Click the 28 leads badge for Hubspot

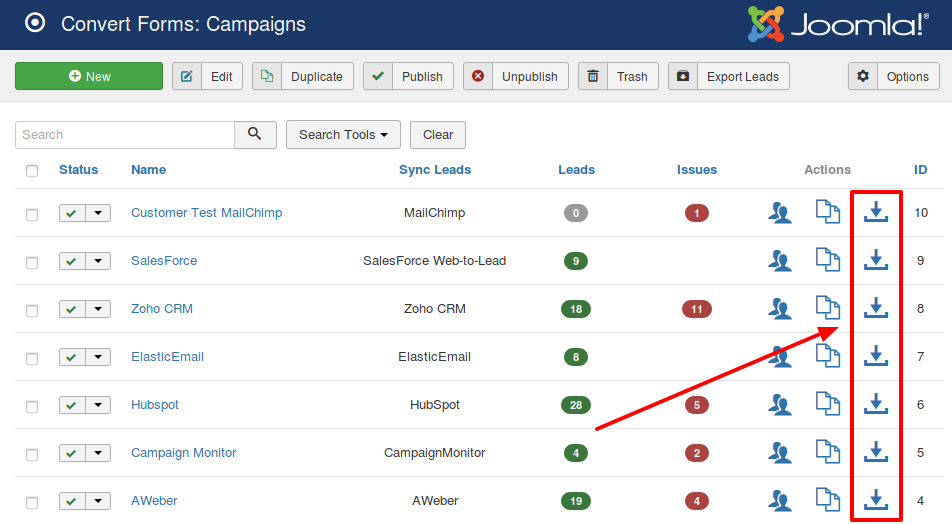point(576,405)
